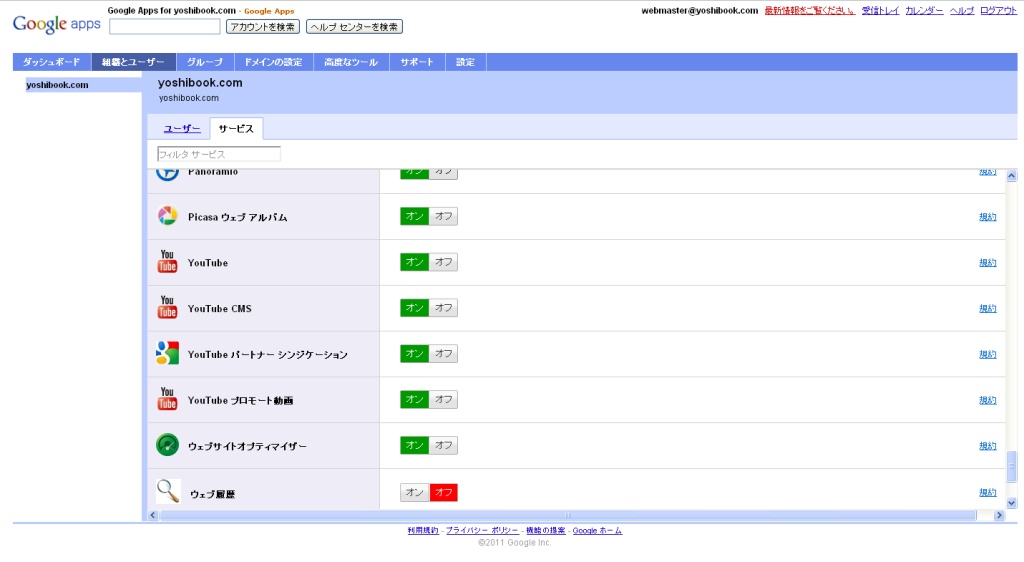Click the vertical scrollbar up arrow
The width and height of the screenshot is (1024, 562).
(1012, 176)
